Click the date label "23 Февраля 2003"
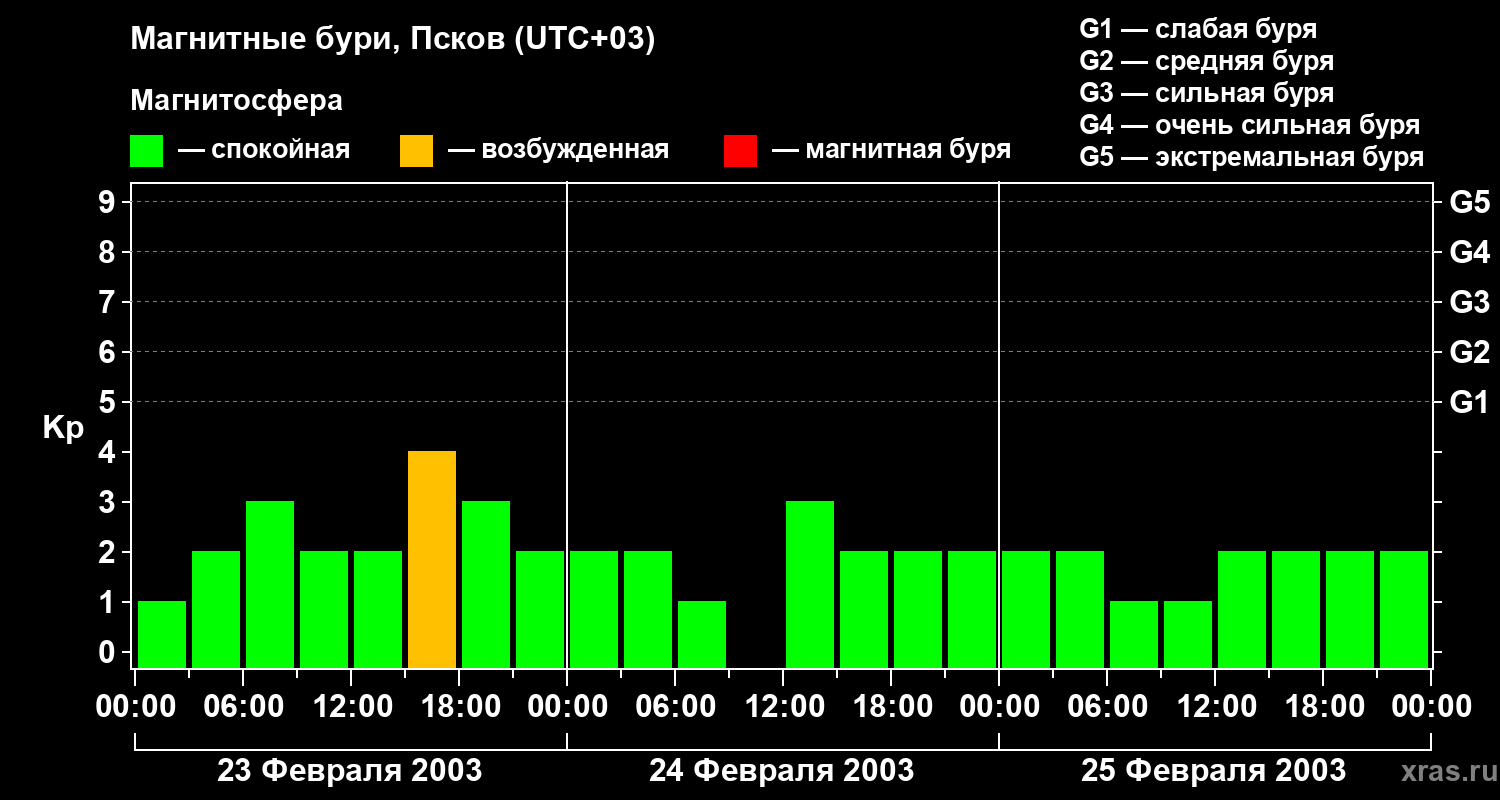Image resolution: width=1500 pixels, height=800 pixels. click(350, 771)
